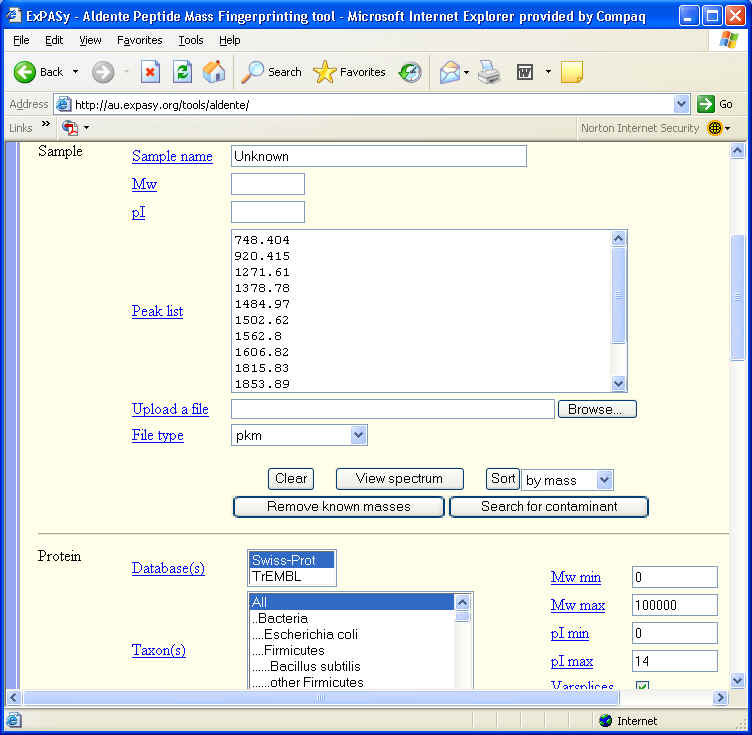
Task: Open the Database(s) help link
Action: 168,568
